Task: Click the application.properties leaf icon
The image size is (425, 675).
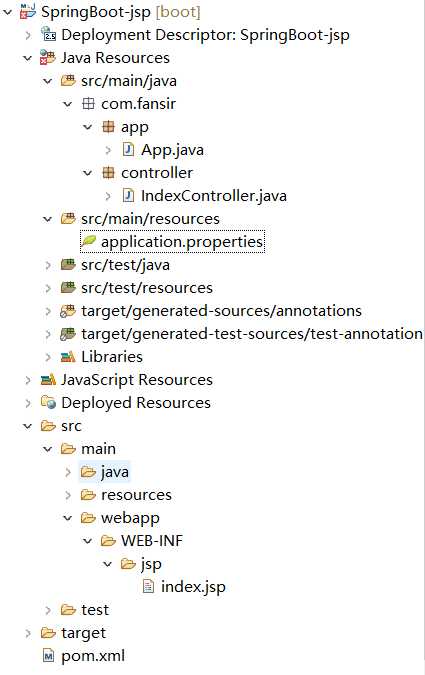Action: [x=89, y=241]
